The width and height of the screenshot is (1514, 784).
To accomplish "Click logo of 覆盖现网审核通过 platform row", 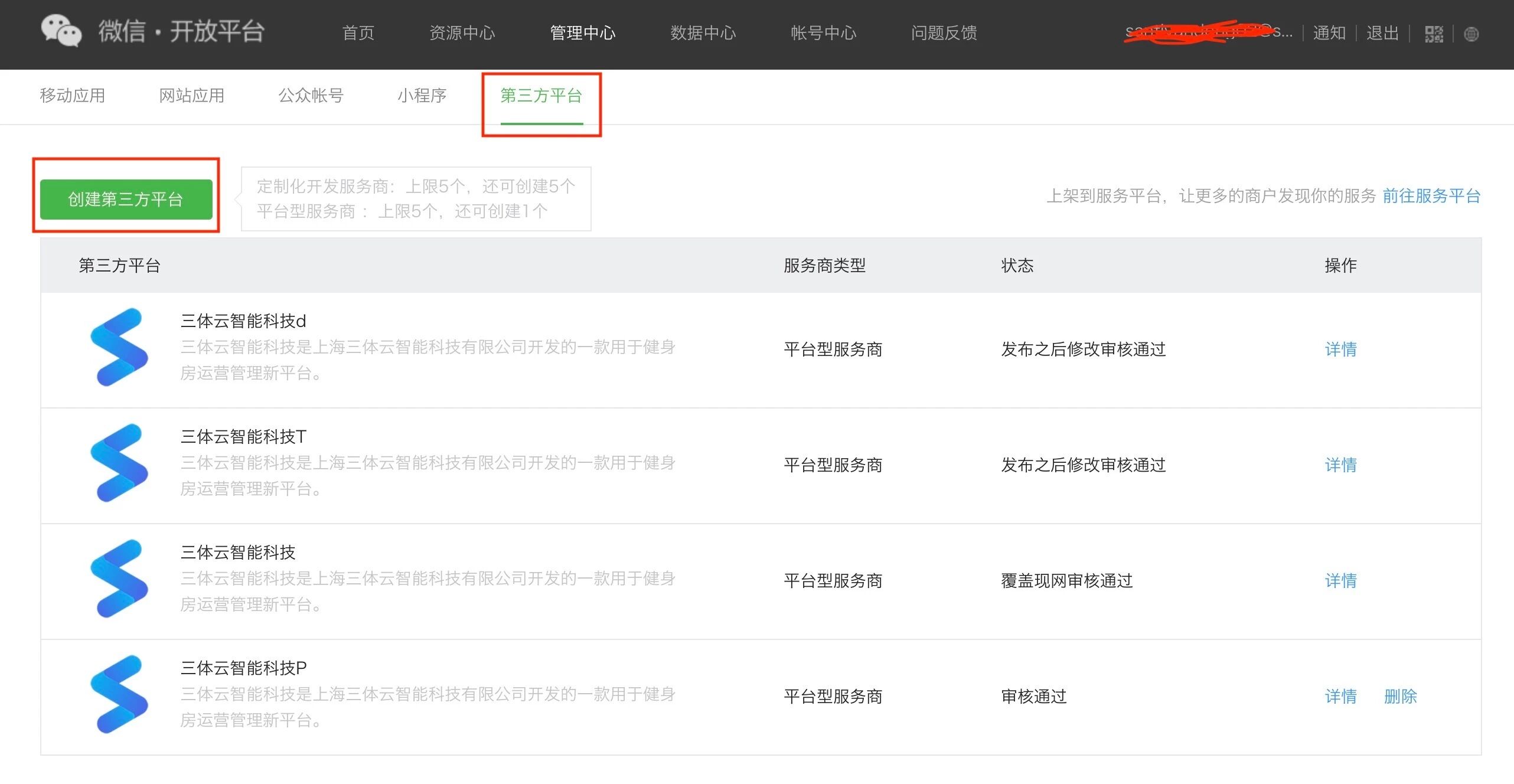I will click(x=119, y=579).
